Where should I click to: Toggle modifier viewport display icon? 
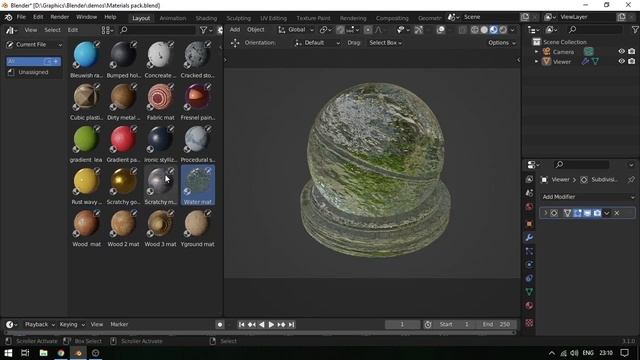pos(587,213)
